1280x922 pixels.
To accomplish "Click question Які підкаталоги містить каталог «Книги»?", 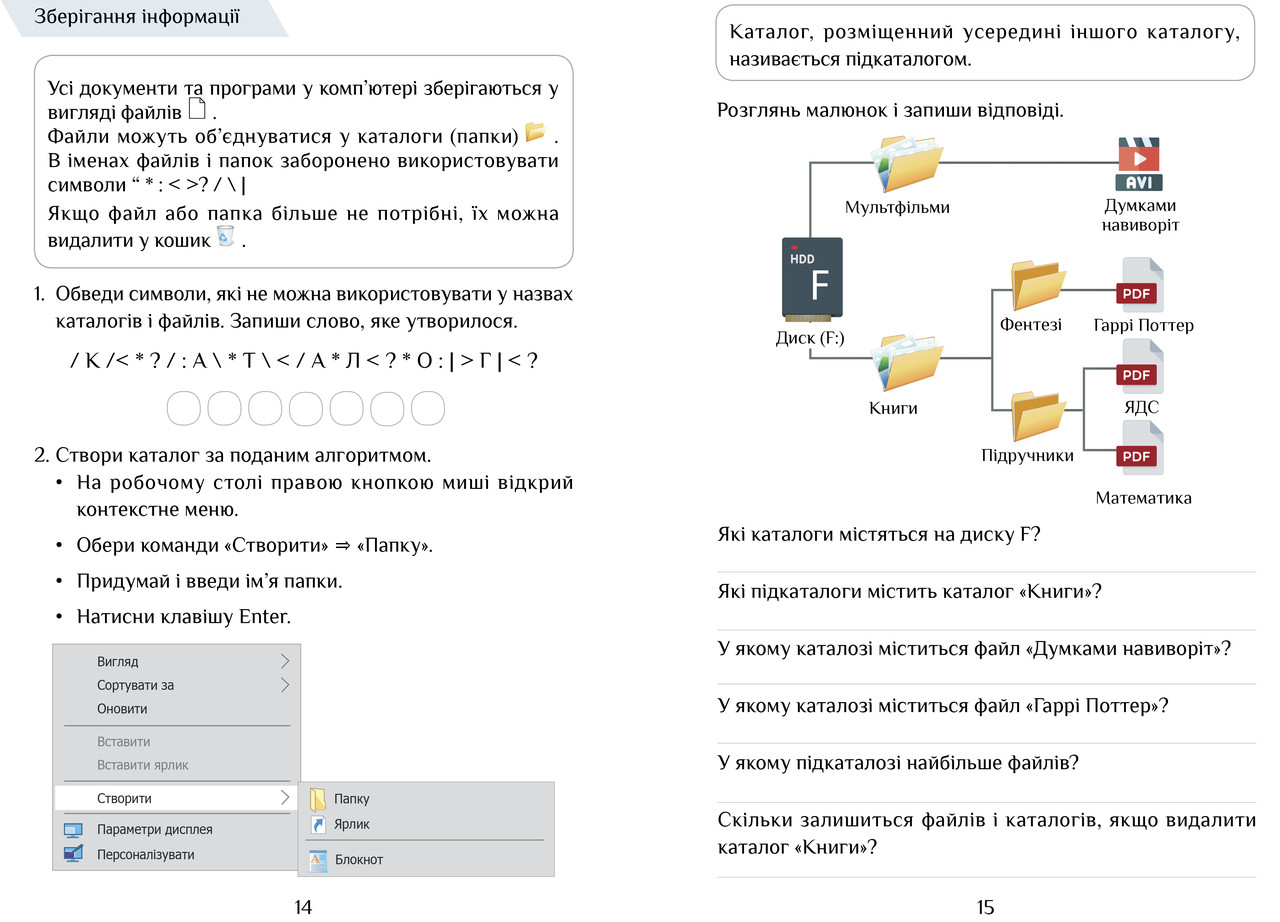I will click(x=909, y=591).
